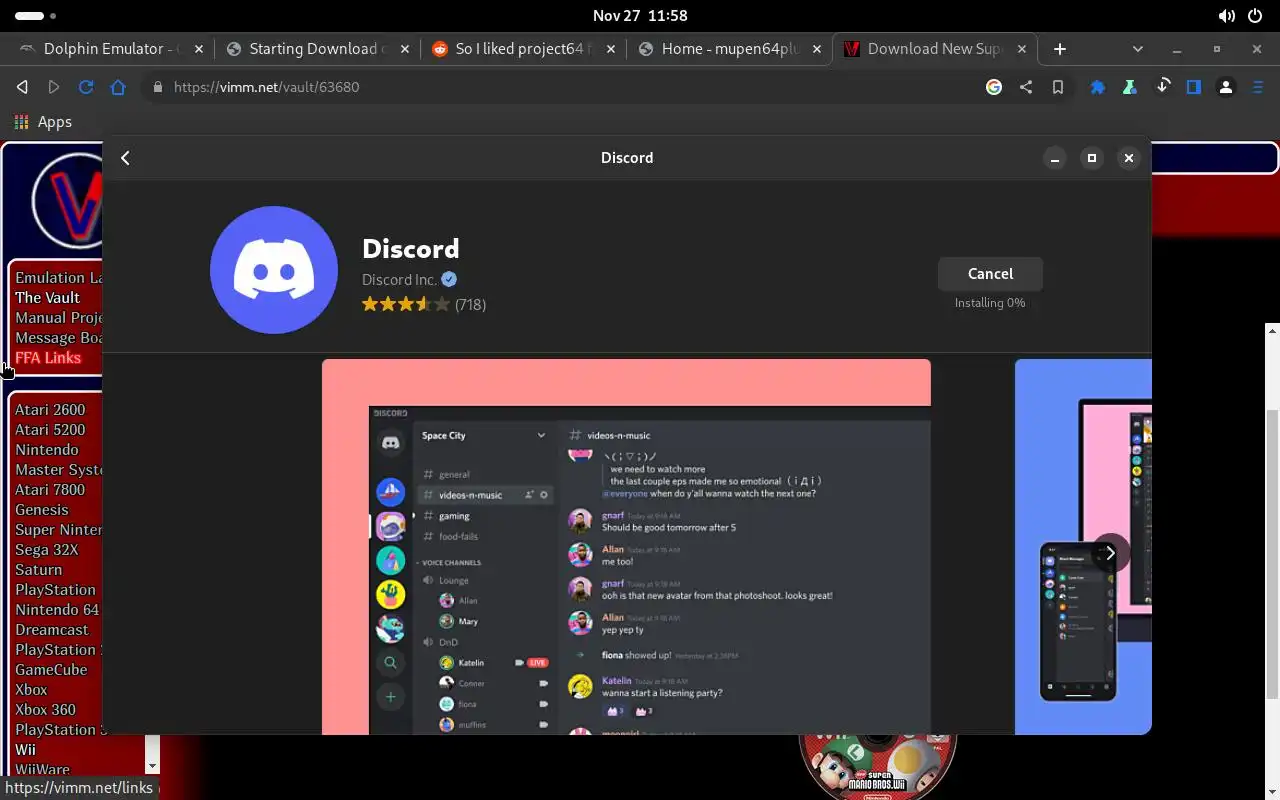The height and width of the screenshot is (800, 1280).
Task: Open the Activities overview pill
Action: click(36, 16)
